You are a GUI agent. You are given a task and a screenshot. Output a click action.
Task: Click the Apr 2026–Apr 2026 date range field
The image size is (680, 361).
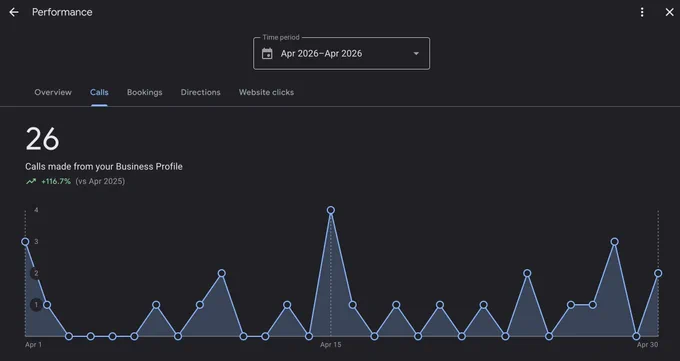341,53
